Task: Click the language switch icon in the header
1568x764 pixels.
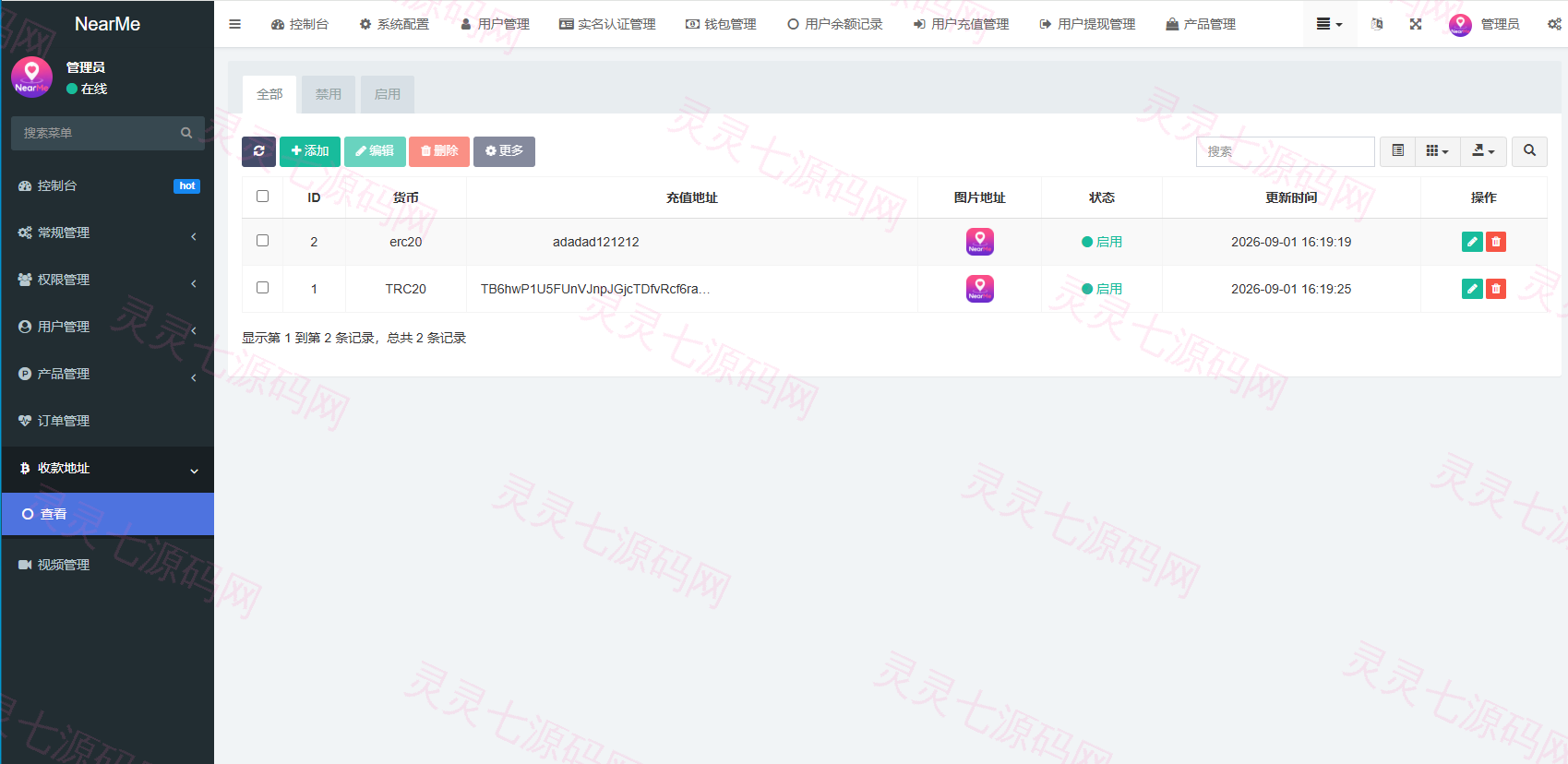Action: [x=1377, y=24]
